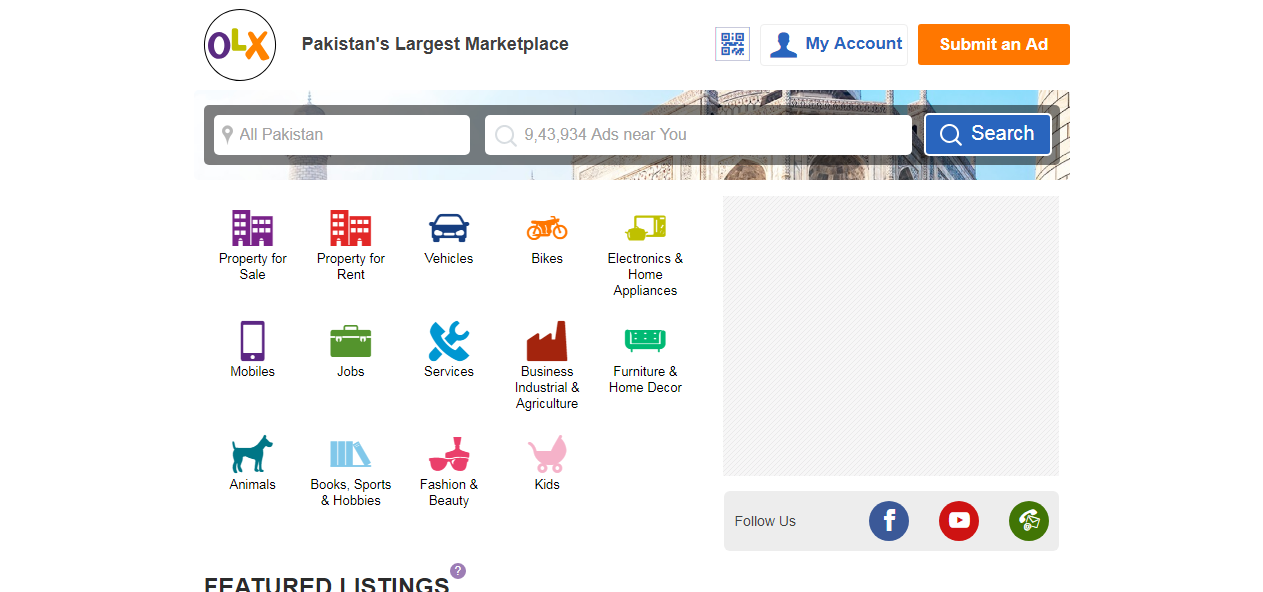Viewport: 1263px width, 592px height.
Task: Open My Account
Action: [834, 45]
